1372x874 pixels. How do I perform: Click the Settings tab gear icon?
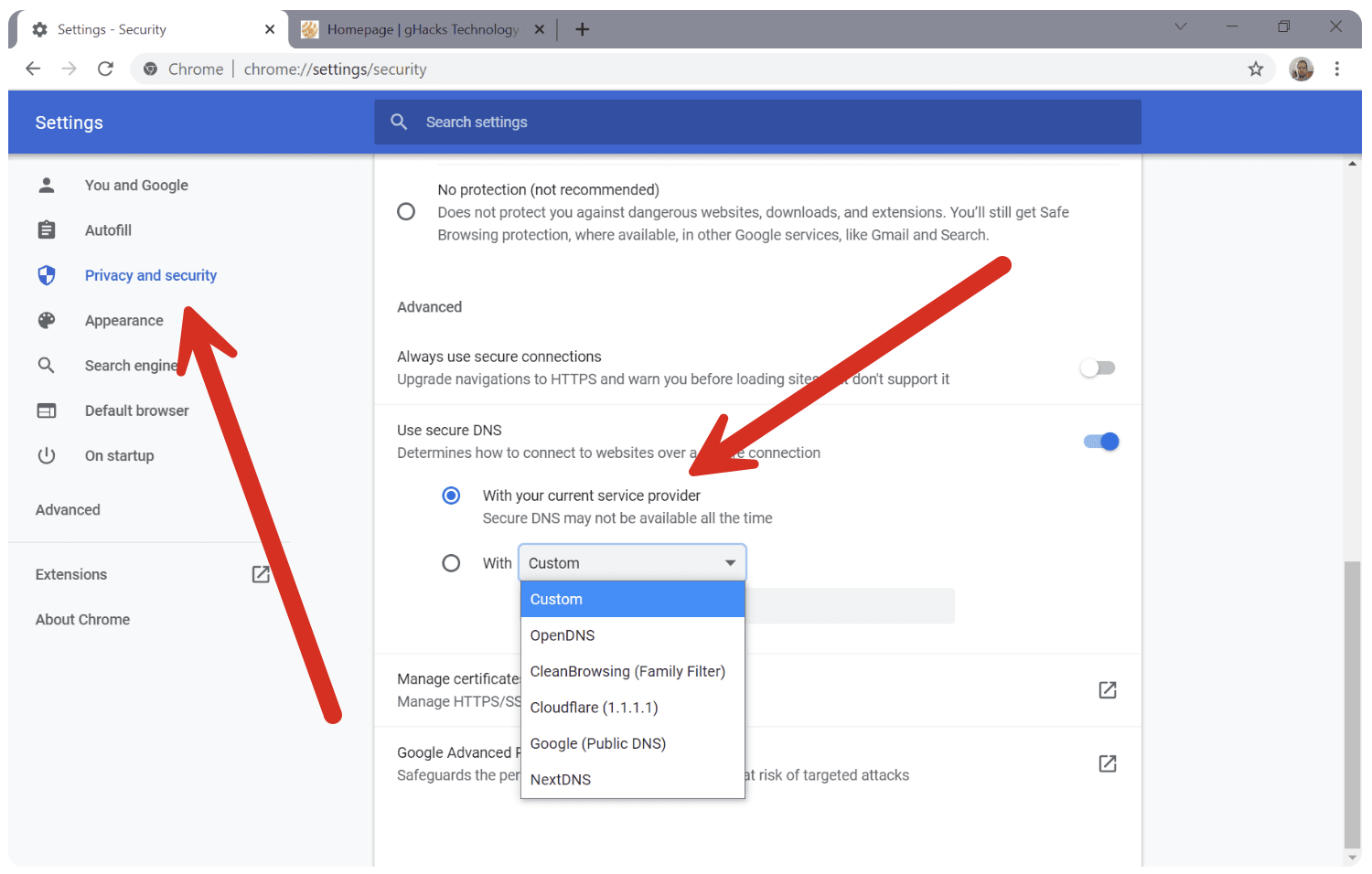[x=39, y=29]
